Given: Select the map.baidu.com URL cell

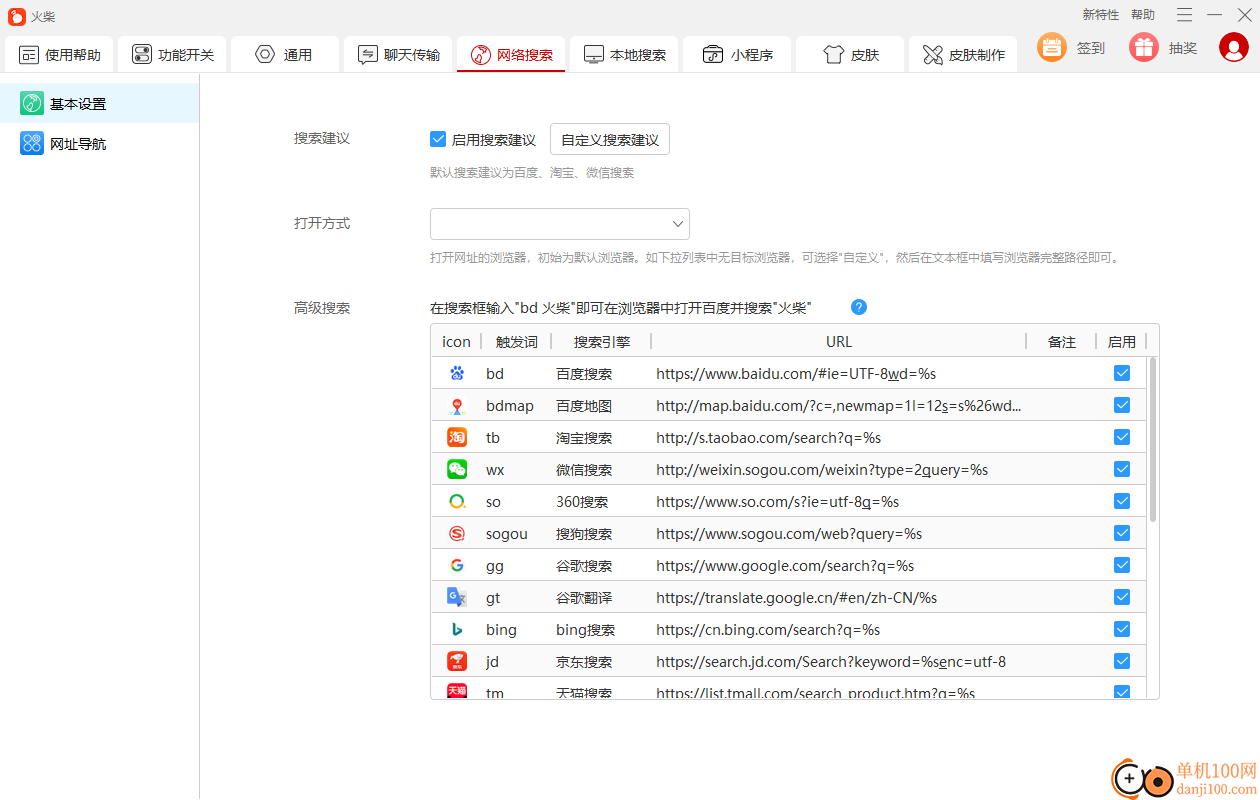Looking at the screenshot, I should (x=839, y=406).
